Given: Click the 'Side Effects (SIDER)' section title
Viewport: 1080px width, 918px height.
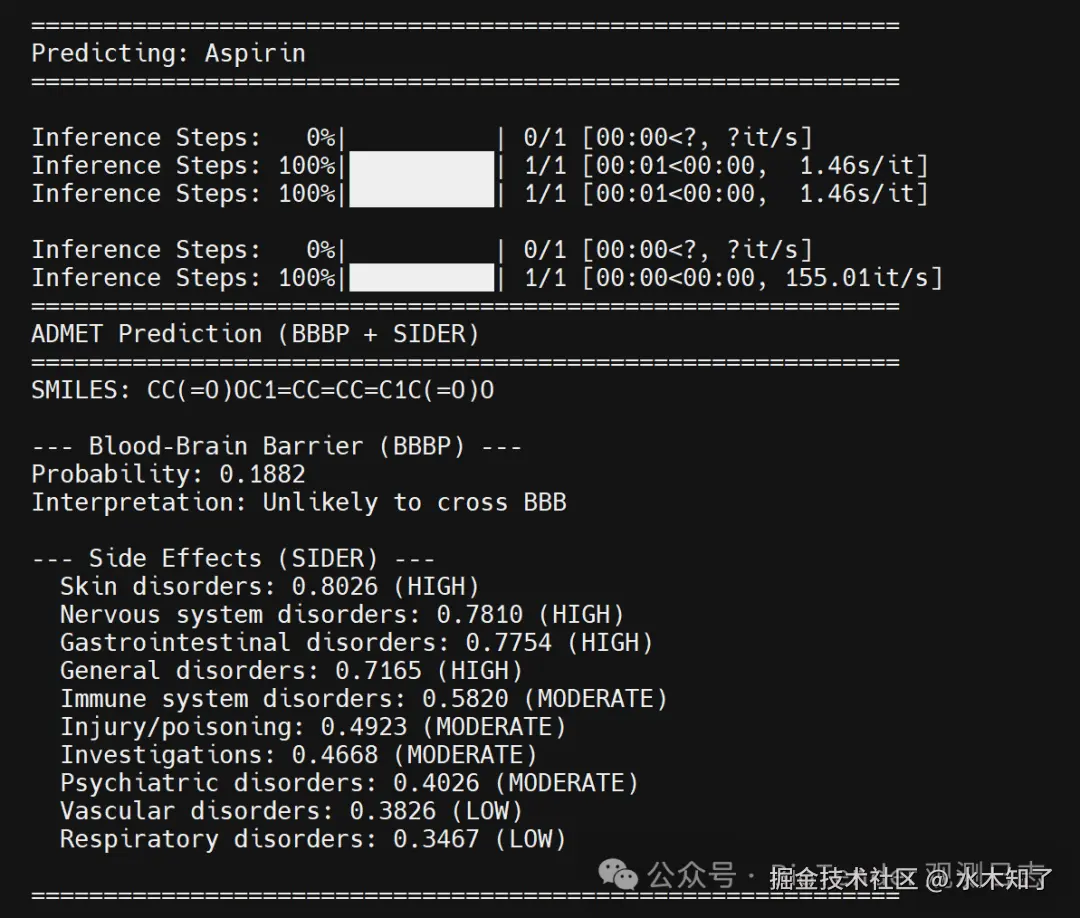Looking at the screenshot, I should (233, 559).
